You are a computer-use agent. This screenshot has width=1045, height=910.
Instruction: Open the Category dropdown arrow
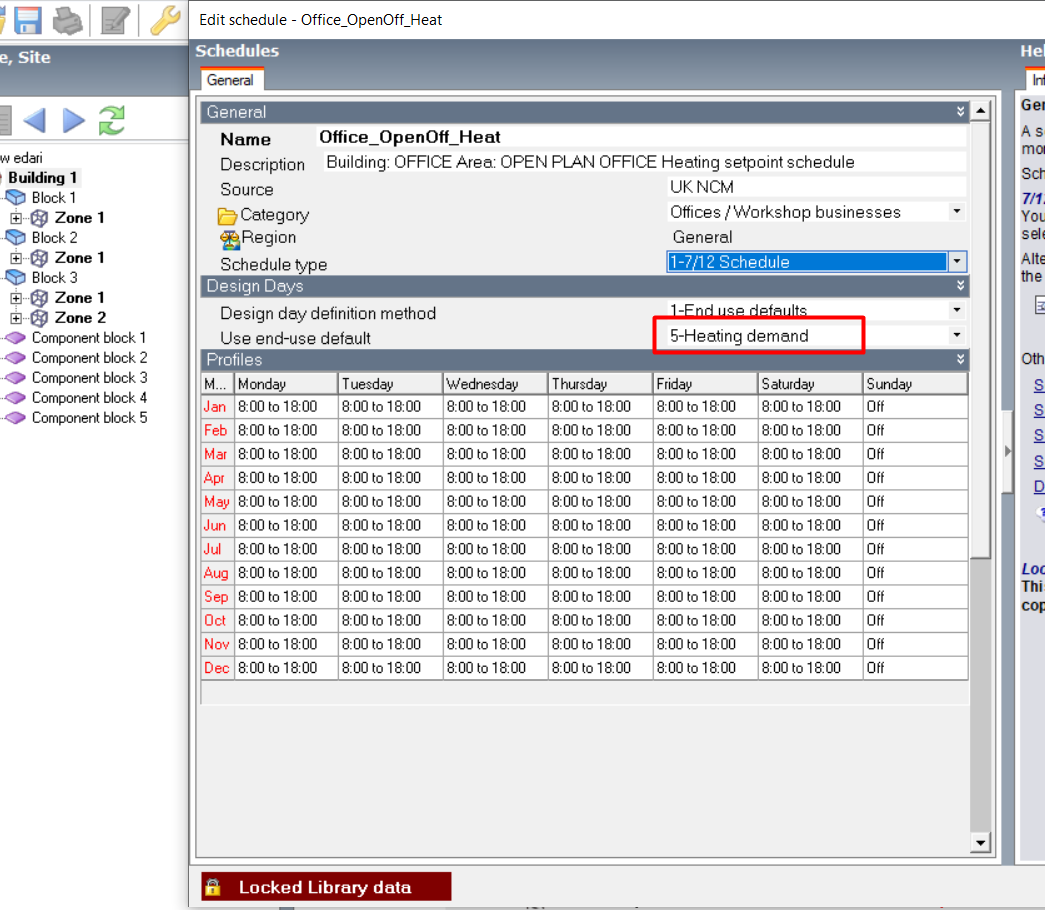957,212
